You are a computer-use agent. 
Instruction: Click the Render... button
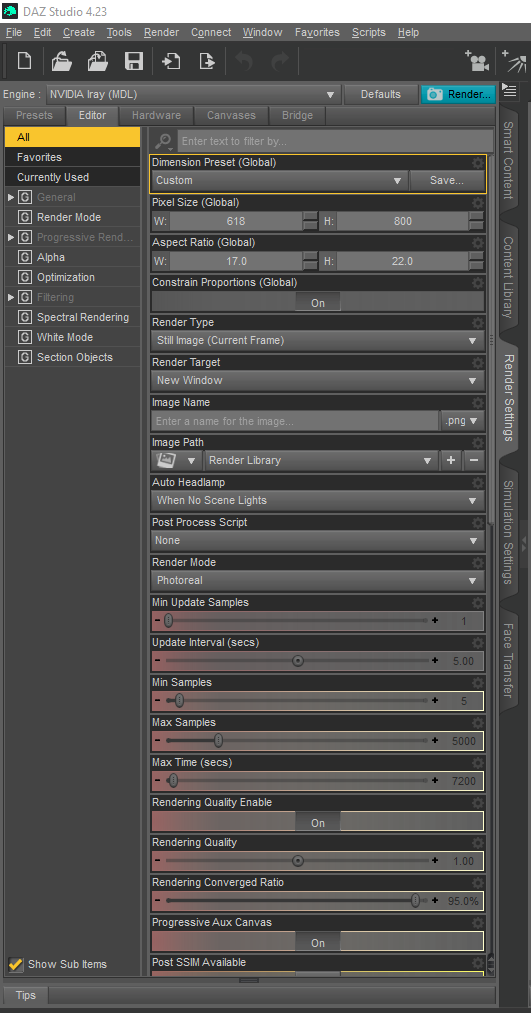(459, 94)
